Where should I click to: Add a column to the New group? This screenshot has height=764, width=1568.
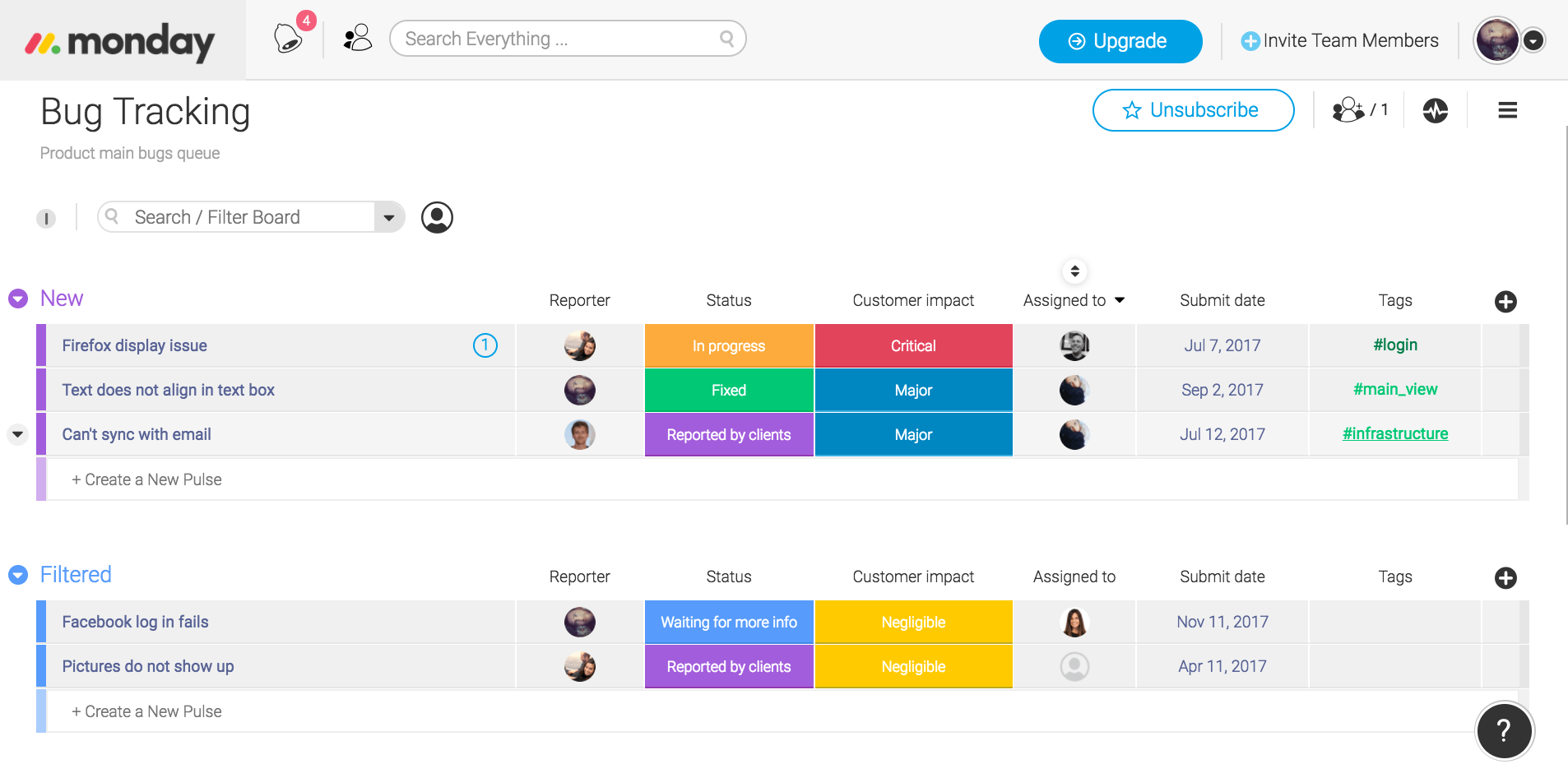pyautogui.click(x=1505, y=302)
